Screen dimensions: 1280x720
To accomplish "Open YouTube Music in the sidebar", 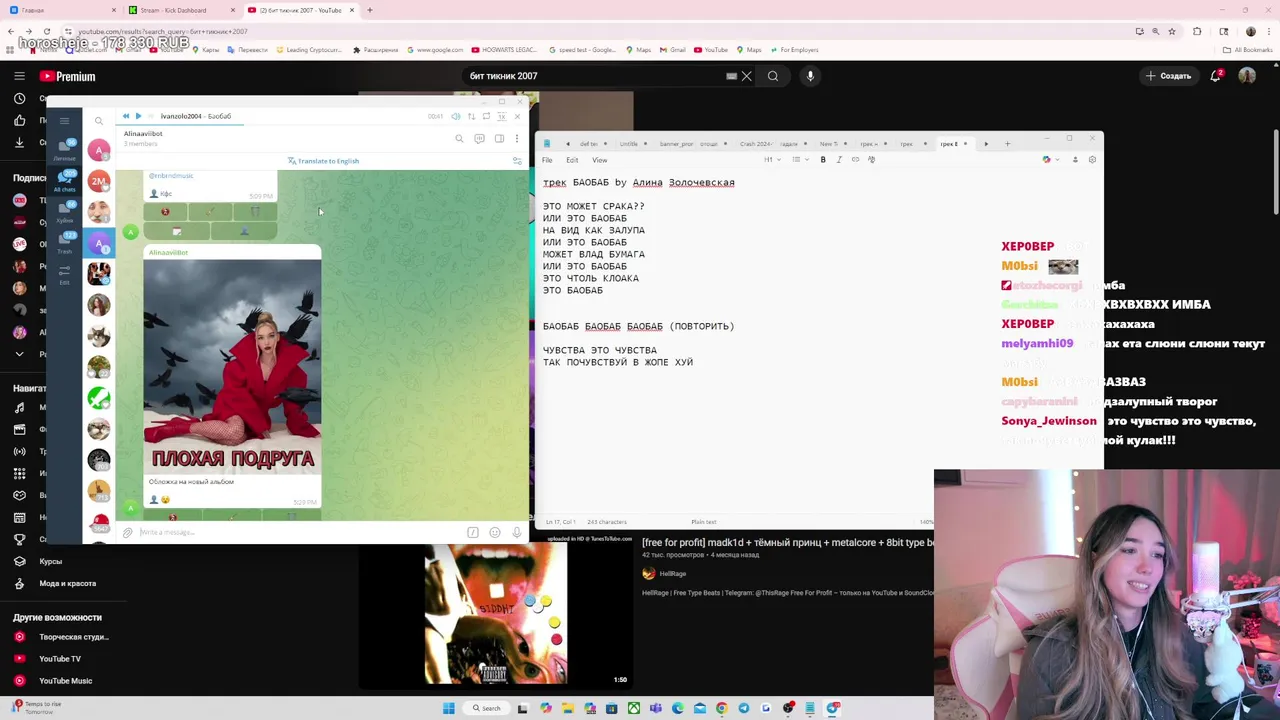I will [65, 681].
